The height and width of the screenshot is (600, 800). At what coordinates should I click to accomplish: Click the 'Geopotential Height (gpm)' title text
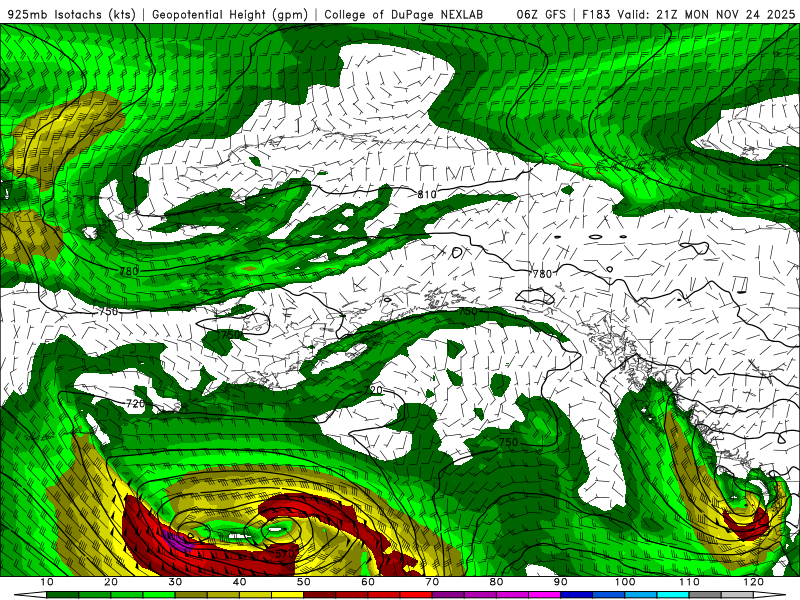pos(230,15)
